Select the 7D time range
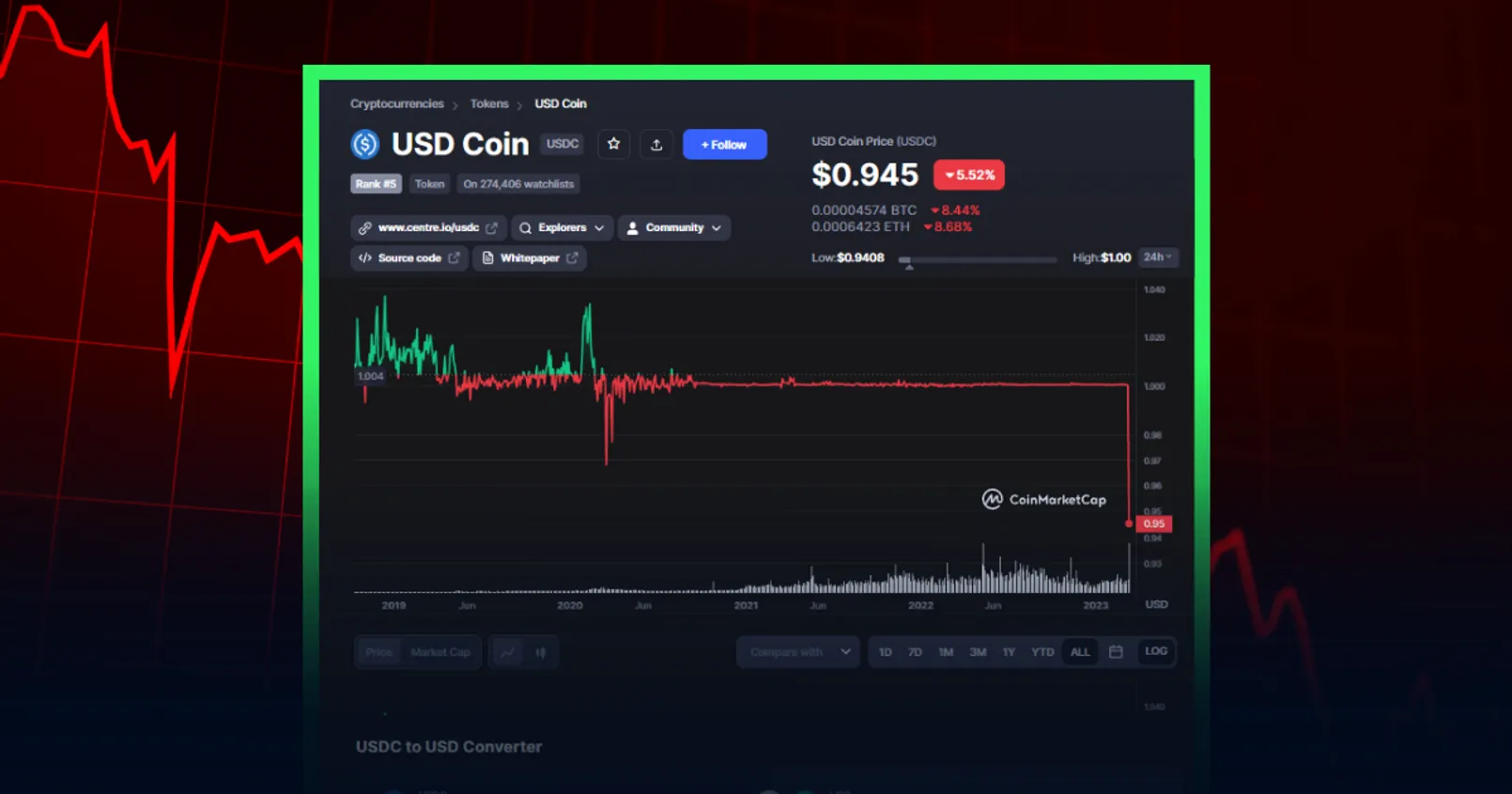1512x794 pixels. point(915,651)
